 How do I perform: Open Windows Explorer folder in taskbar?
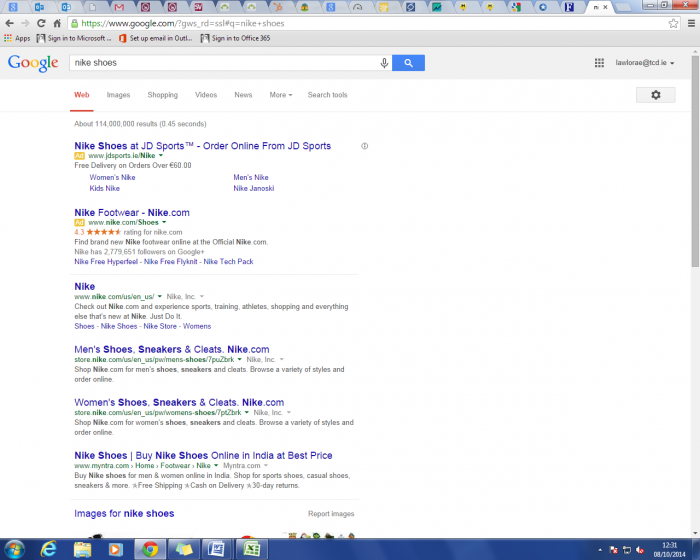point(82,549)
